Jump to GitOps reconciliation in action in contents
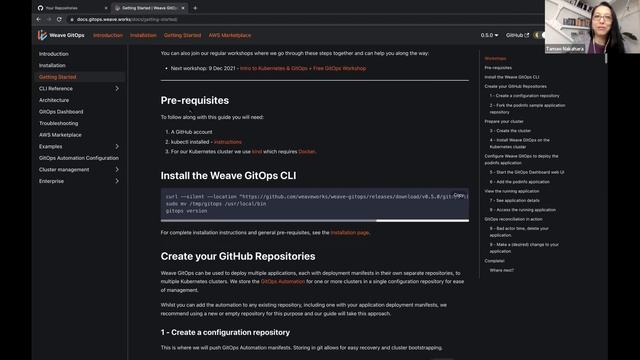 tap(513, 219)
